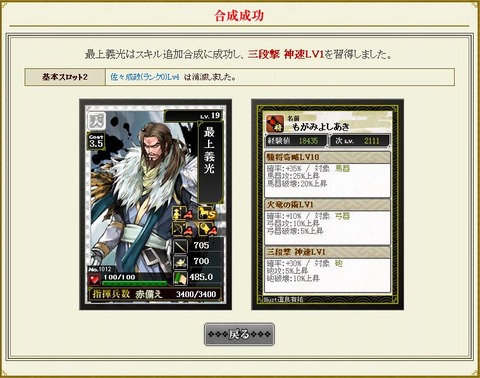Viewport: 480px width, 378px height.
Task: Click the spear aptitude A icon
Action: pyautogui.click(x=183, y=213)
